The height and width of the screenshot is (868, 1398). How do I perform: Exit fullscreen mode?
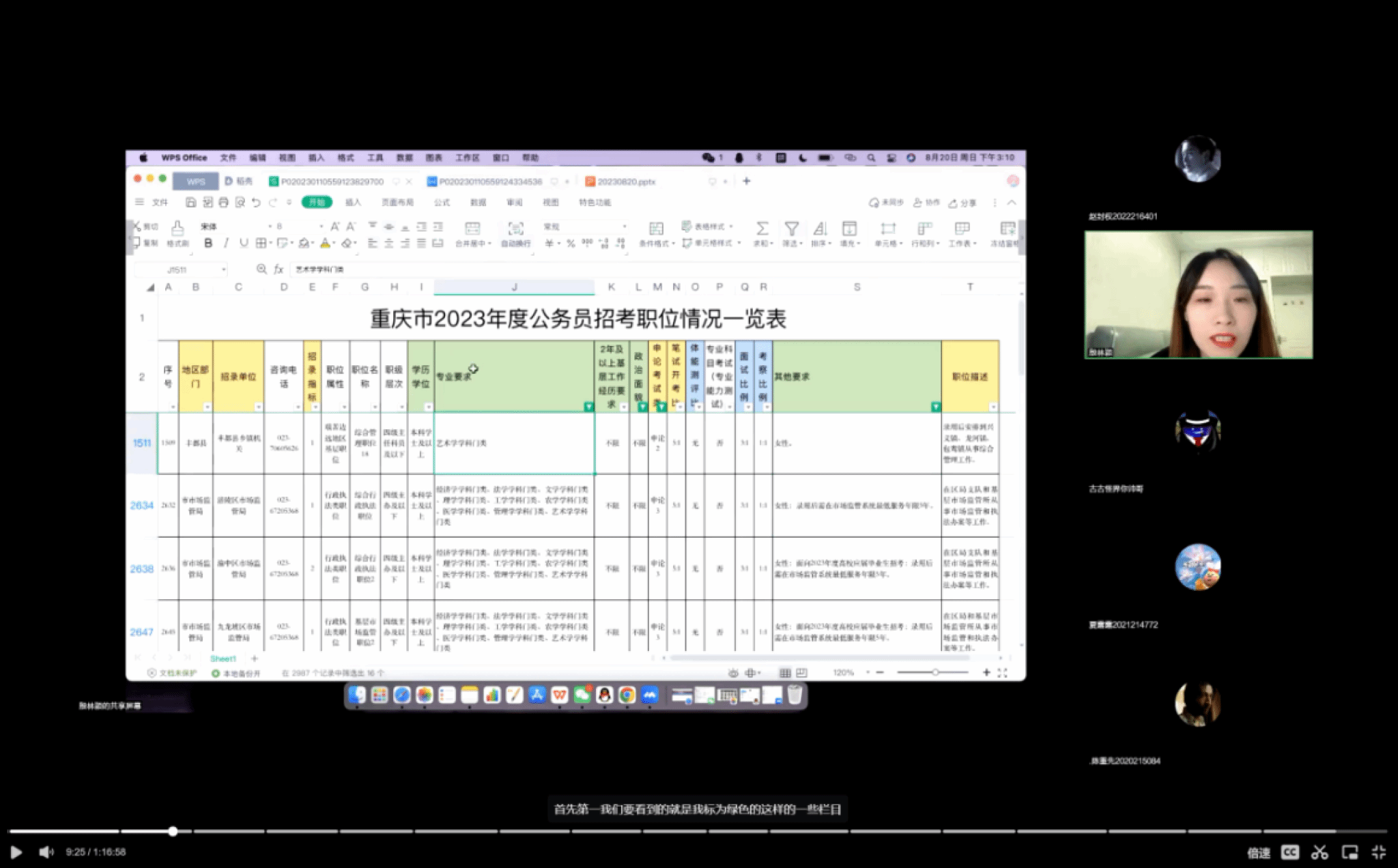point(1379,852)
